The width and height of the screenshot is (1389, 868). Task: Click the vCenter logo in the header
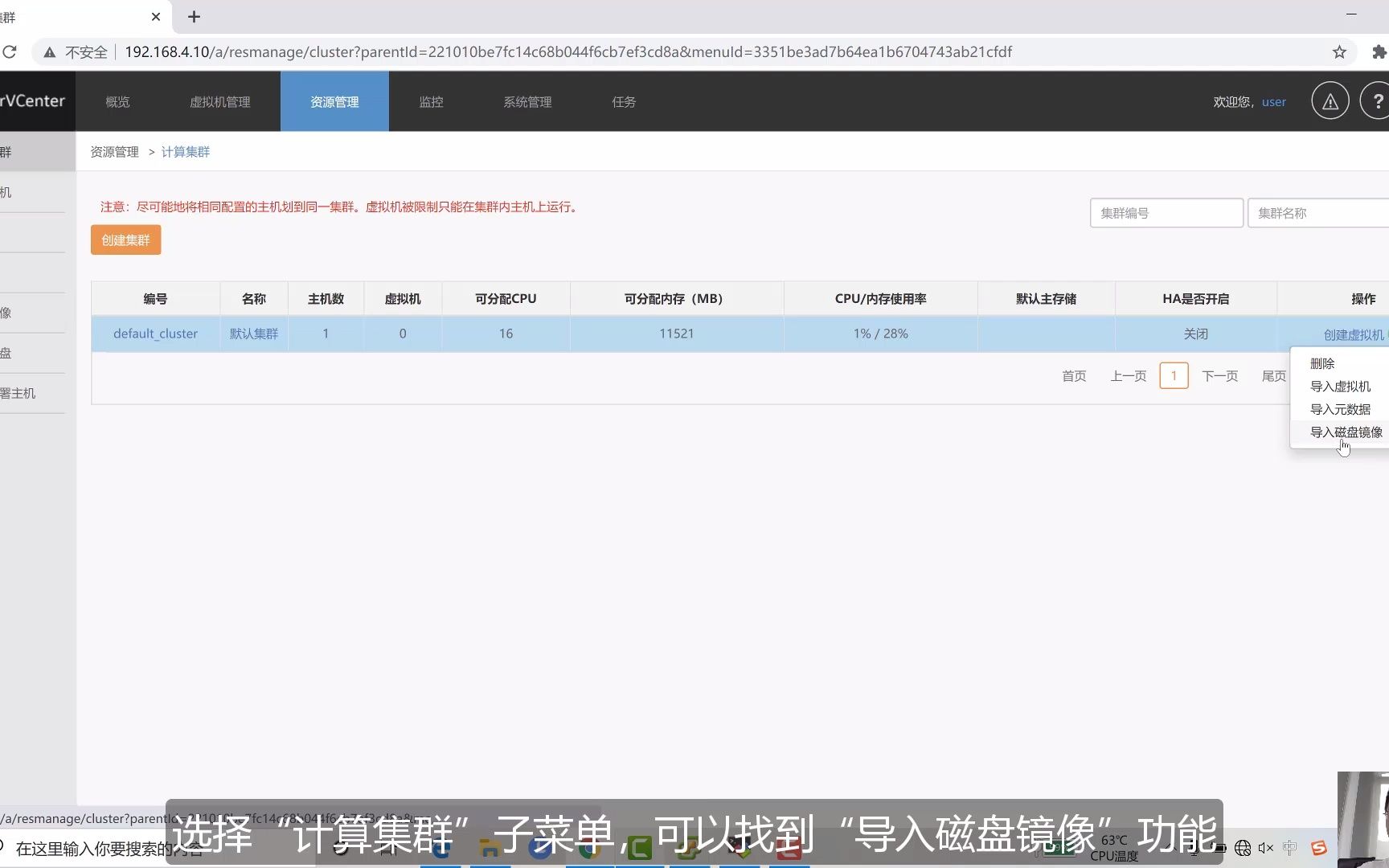(33, 101)
